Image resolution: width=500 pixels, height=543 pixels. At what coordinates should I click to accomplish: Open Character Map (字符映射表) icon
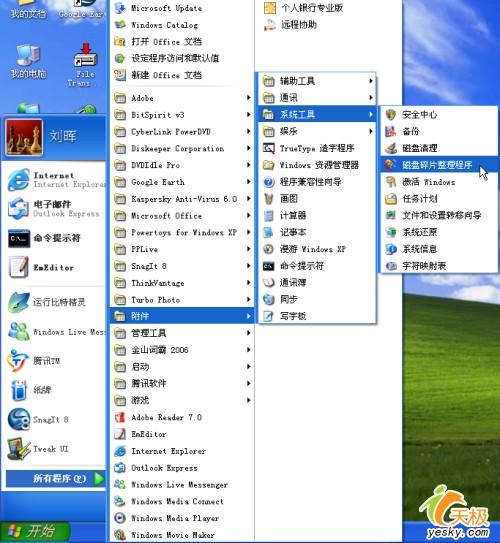[391, 266]
